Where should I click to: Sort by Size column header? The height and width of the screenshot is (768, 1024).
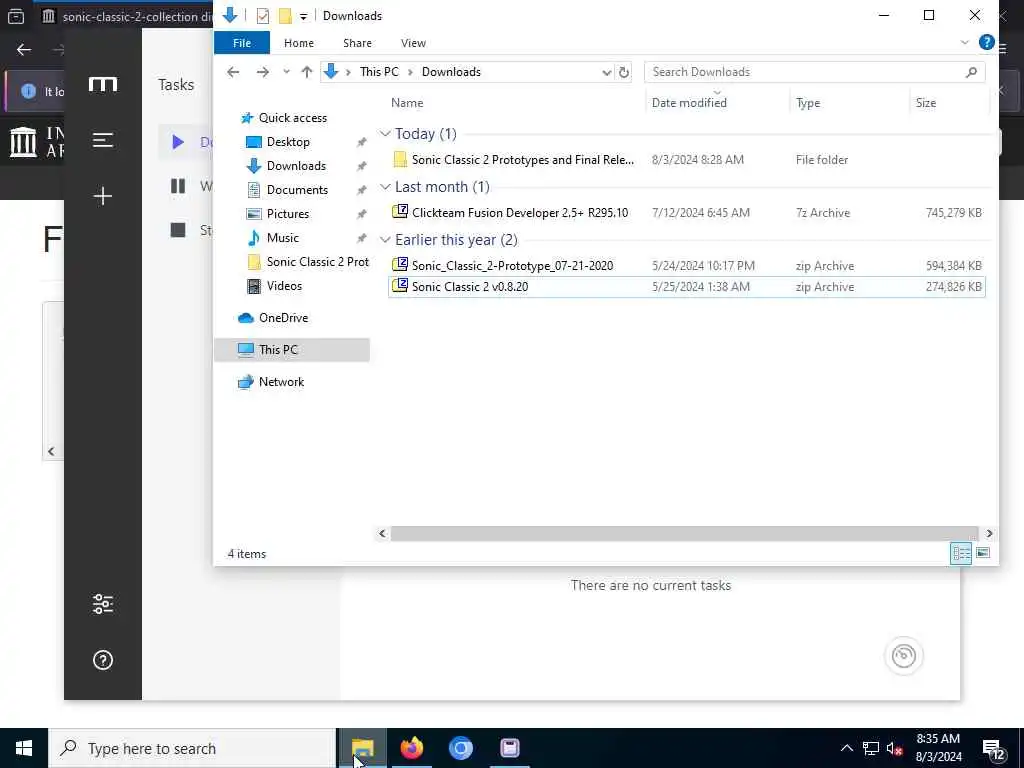[x=925, y=103]
